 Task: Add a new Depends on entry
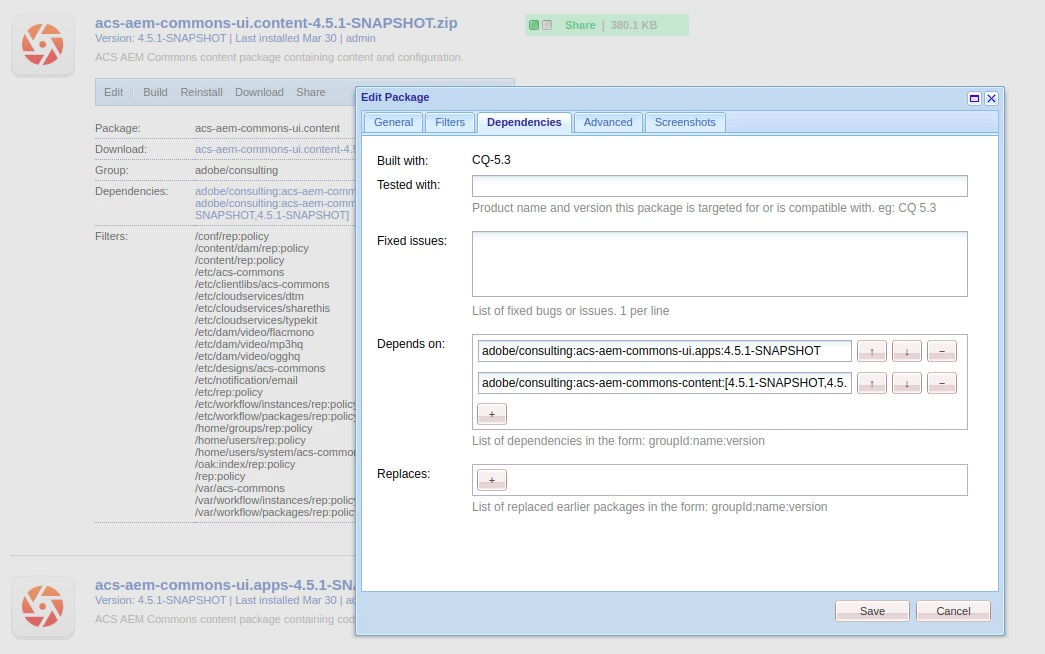coord(492,414)
